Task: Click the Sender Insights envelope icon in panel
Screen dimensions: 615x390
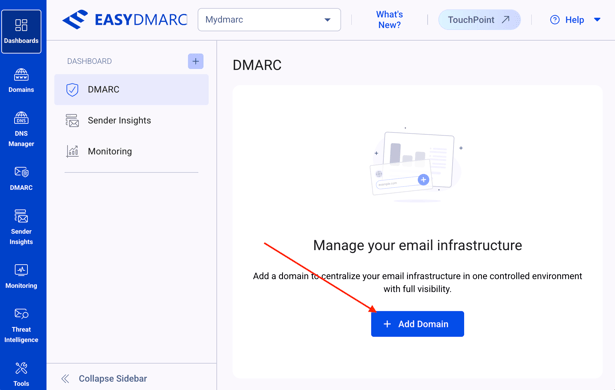Action: coord(72,120)
